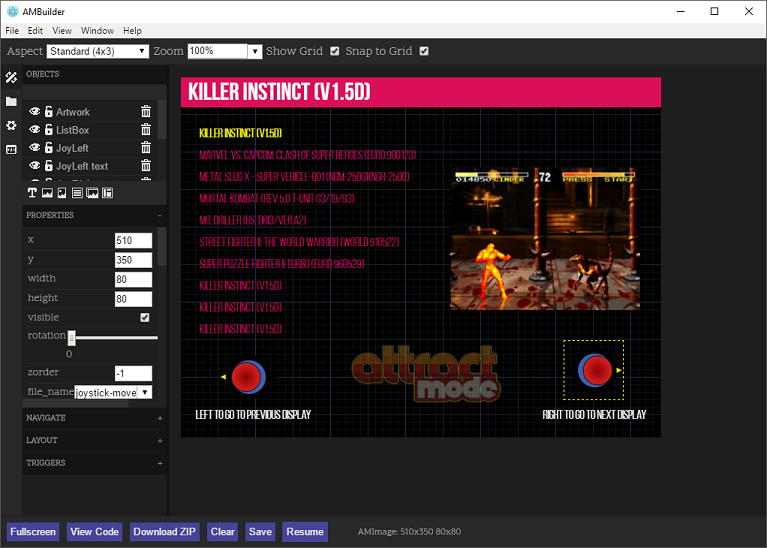Open the View menu
The image size is (767, 548).
tap(62, 30)
